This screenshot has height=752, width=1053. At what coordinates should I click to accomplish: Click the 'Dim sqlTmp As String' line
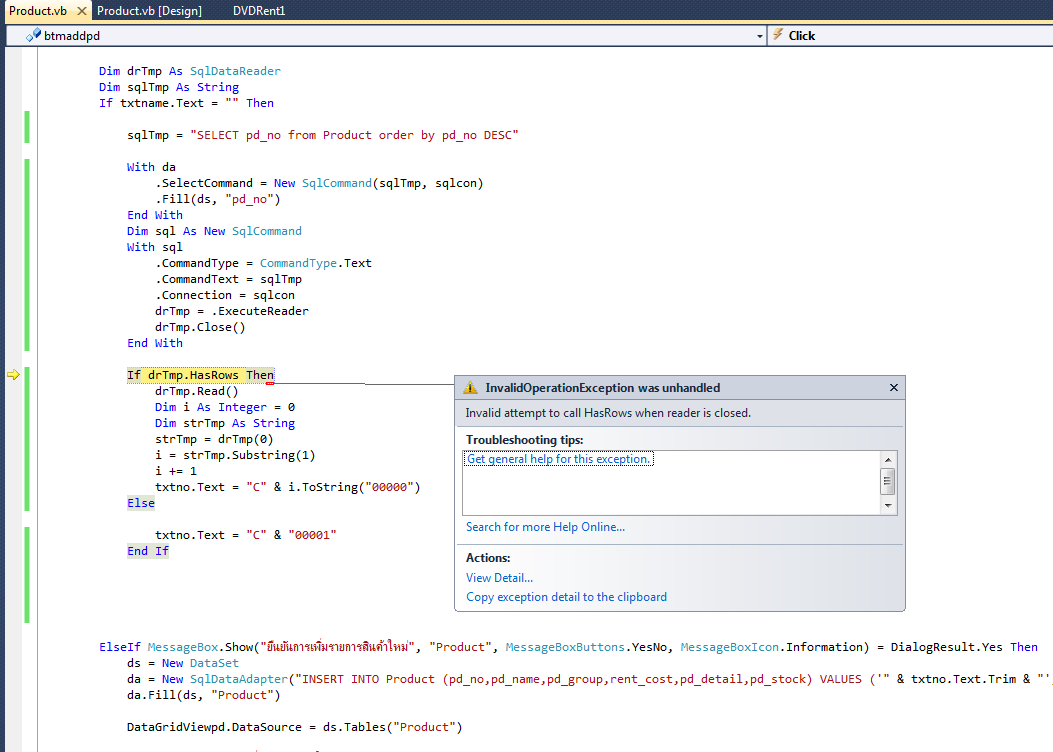[169, 87]
